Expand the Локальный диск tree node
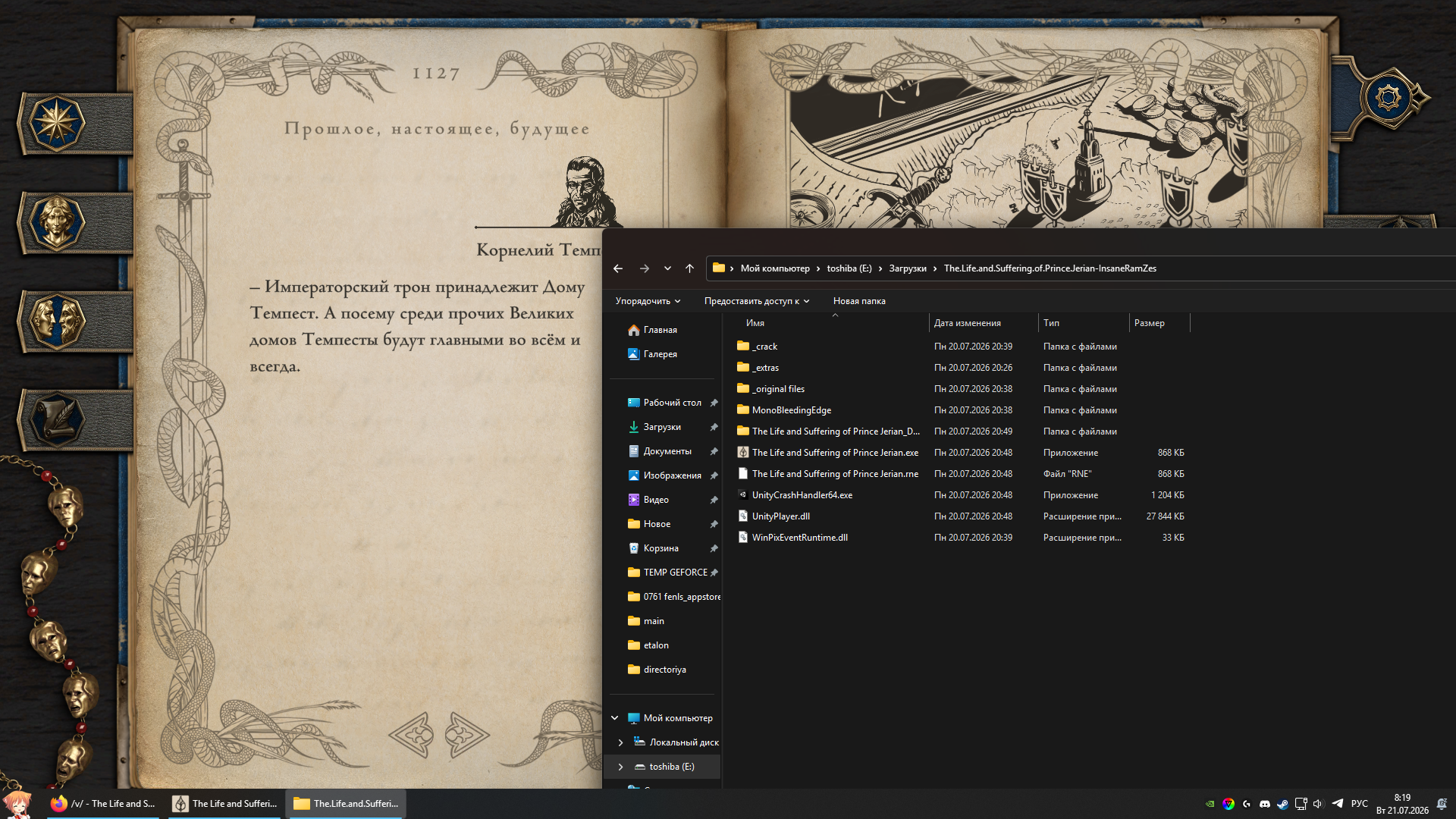1456x819 pixels. (621, 742)
